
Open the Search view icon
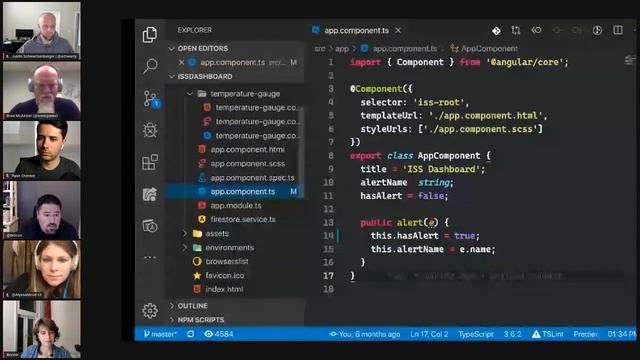(150, 66)
